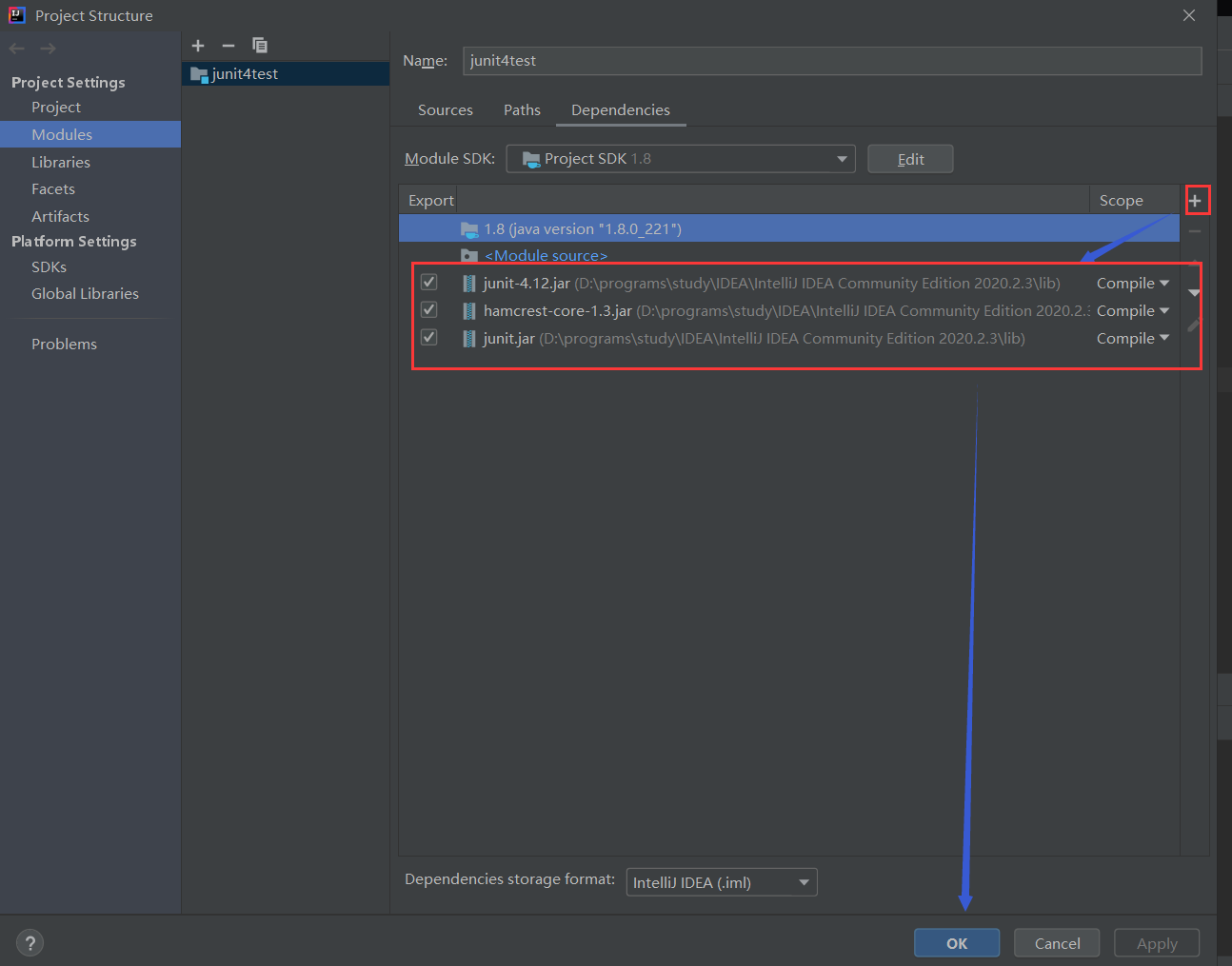The height and width of the screenshot is (966, 1232).
Task: Click the forward navigation arrow
Action: pyautogui.click(x=48, y=49)
